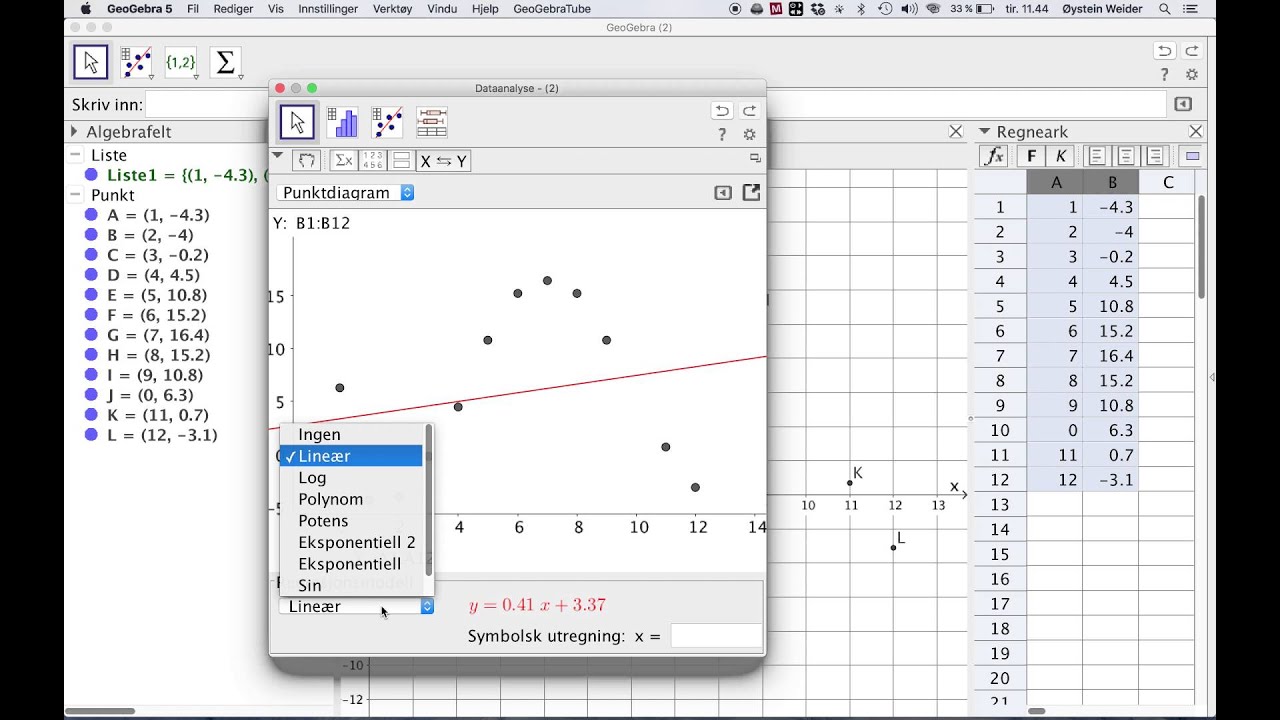
Task: Open the Verktøy menu
Action: (392, 9)
